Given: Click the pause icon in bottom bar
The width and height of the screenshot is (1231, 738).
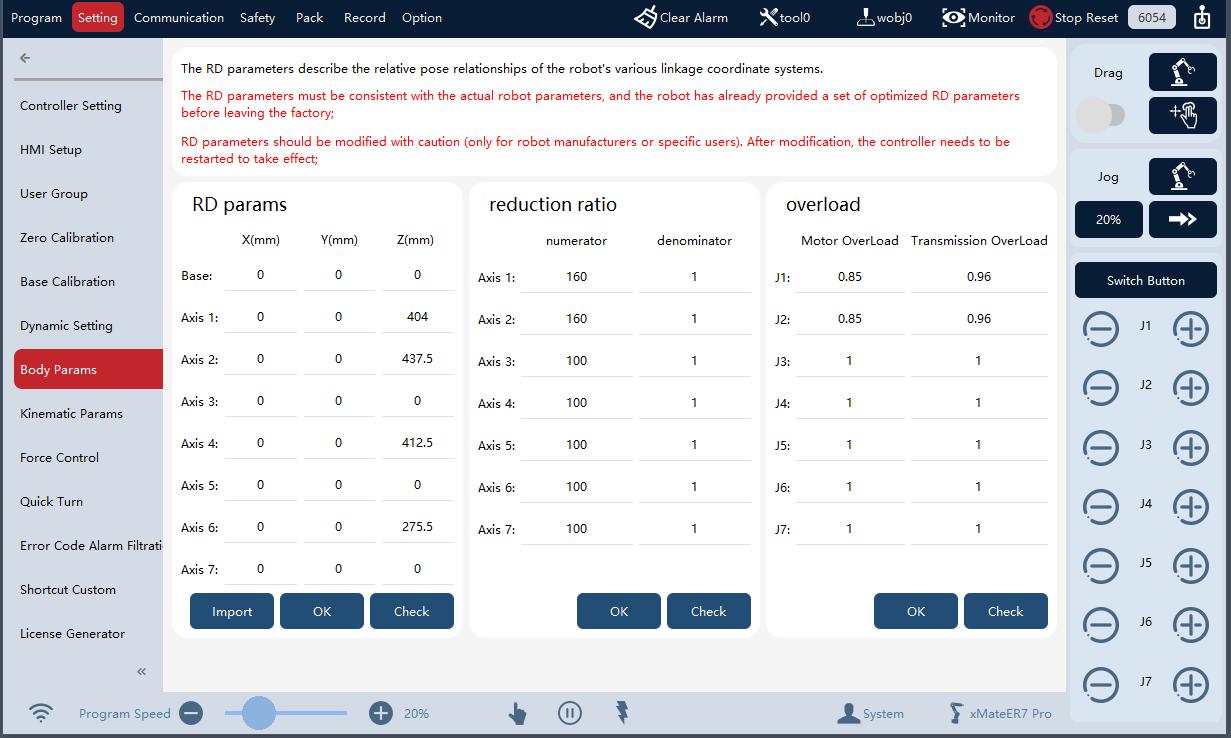Looking at the screenshot, I should [569, 713].
